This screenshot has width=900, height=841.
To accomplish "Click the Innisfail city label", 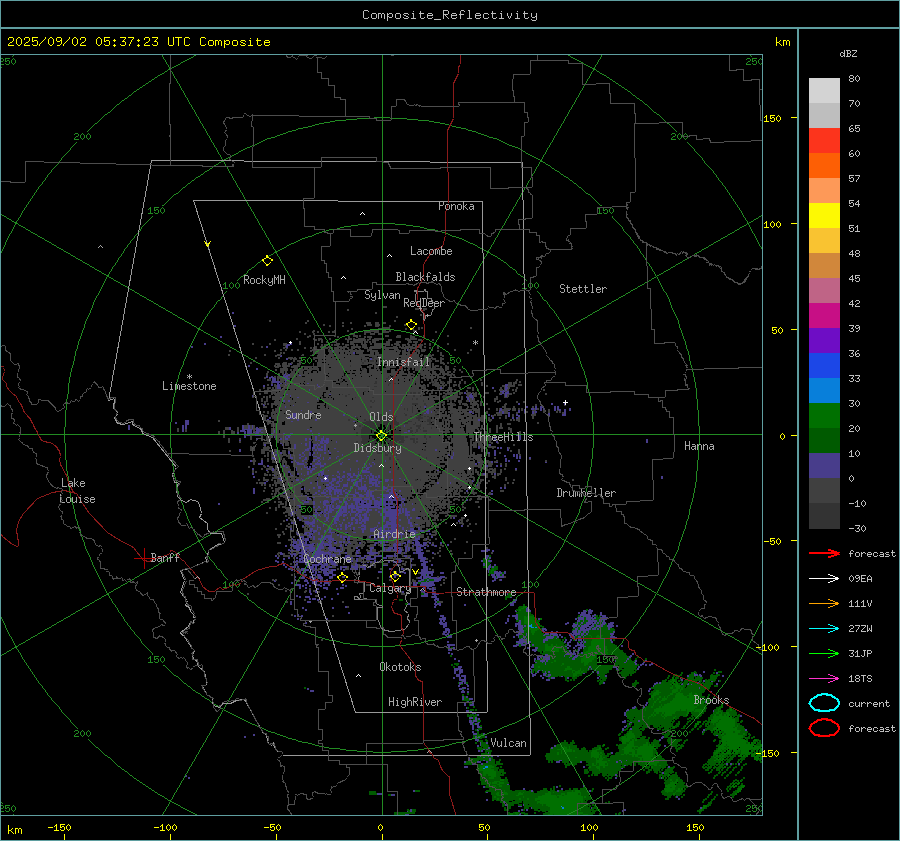I will coord(404,362).
